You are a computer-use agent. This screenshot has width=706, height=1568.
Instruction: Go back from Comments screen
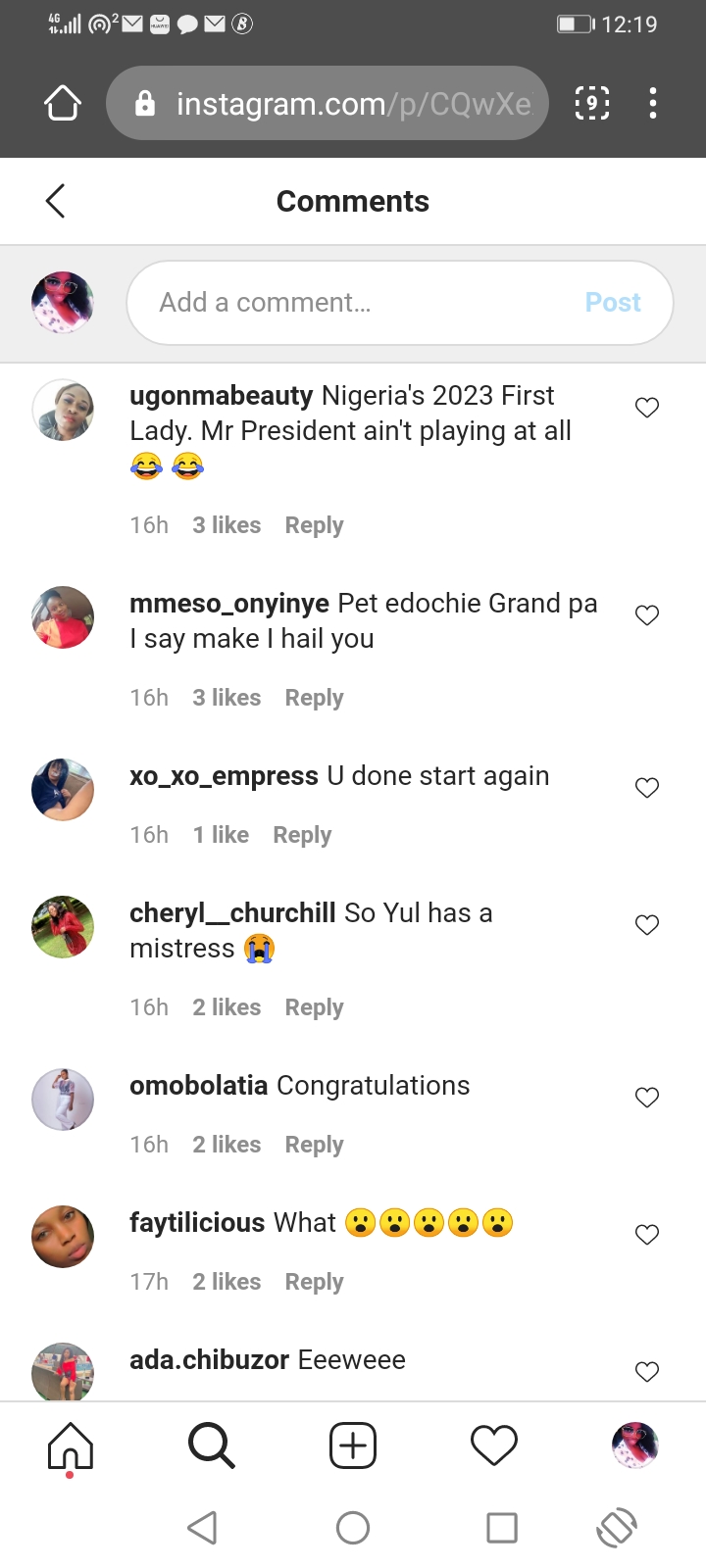click(56, 201)
